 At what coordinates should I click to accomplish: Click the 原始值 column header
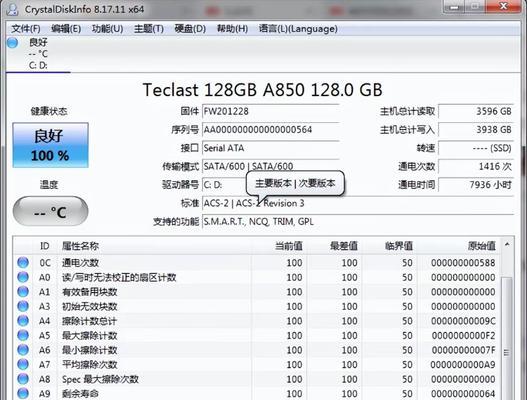click(459, 246)
